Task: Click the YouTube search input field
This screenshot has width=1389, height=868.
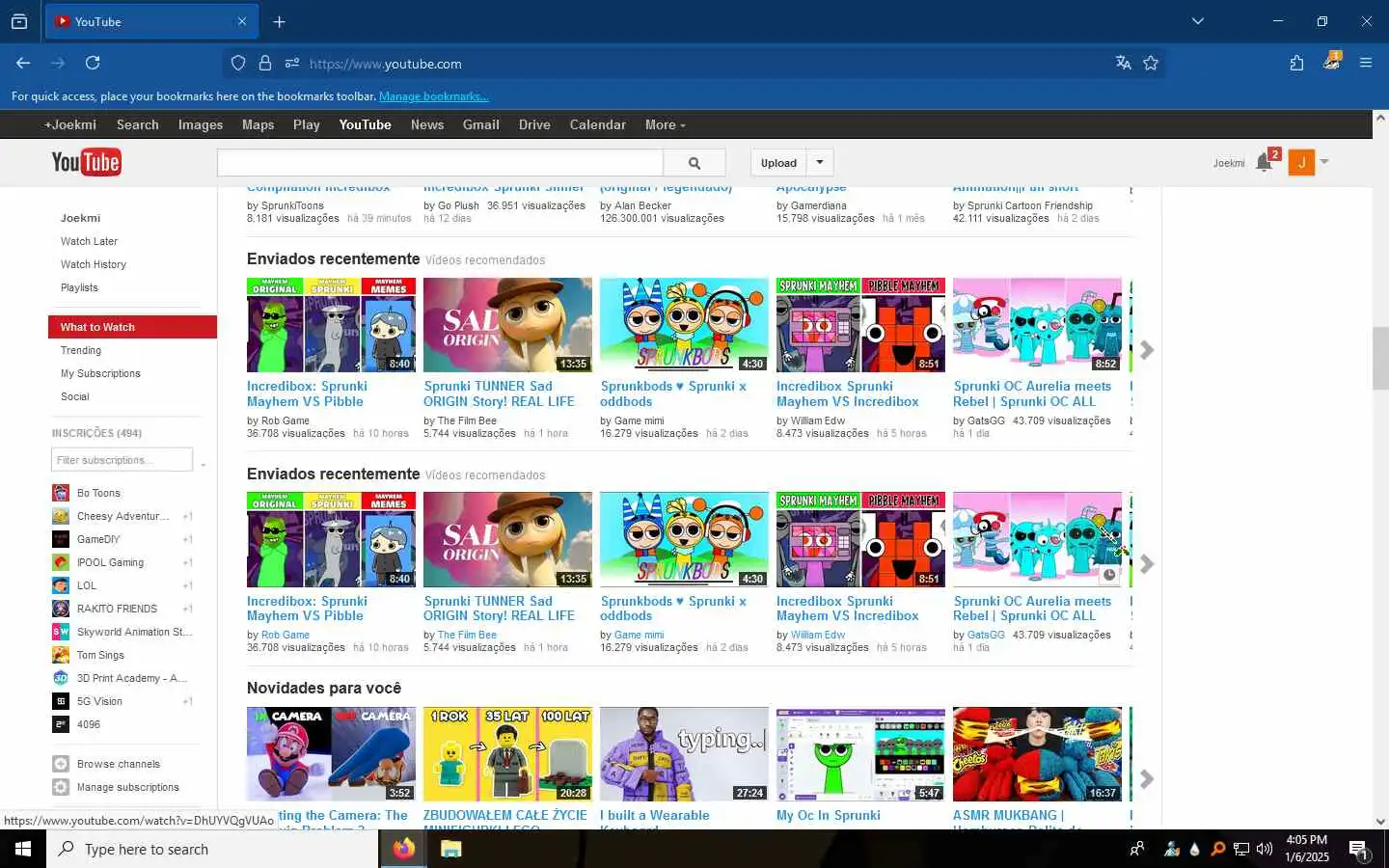Action: 440,163
